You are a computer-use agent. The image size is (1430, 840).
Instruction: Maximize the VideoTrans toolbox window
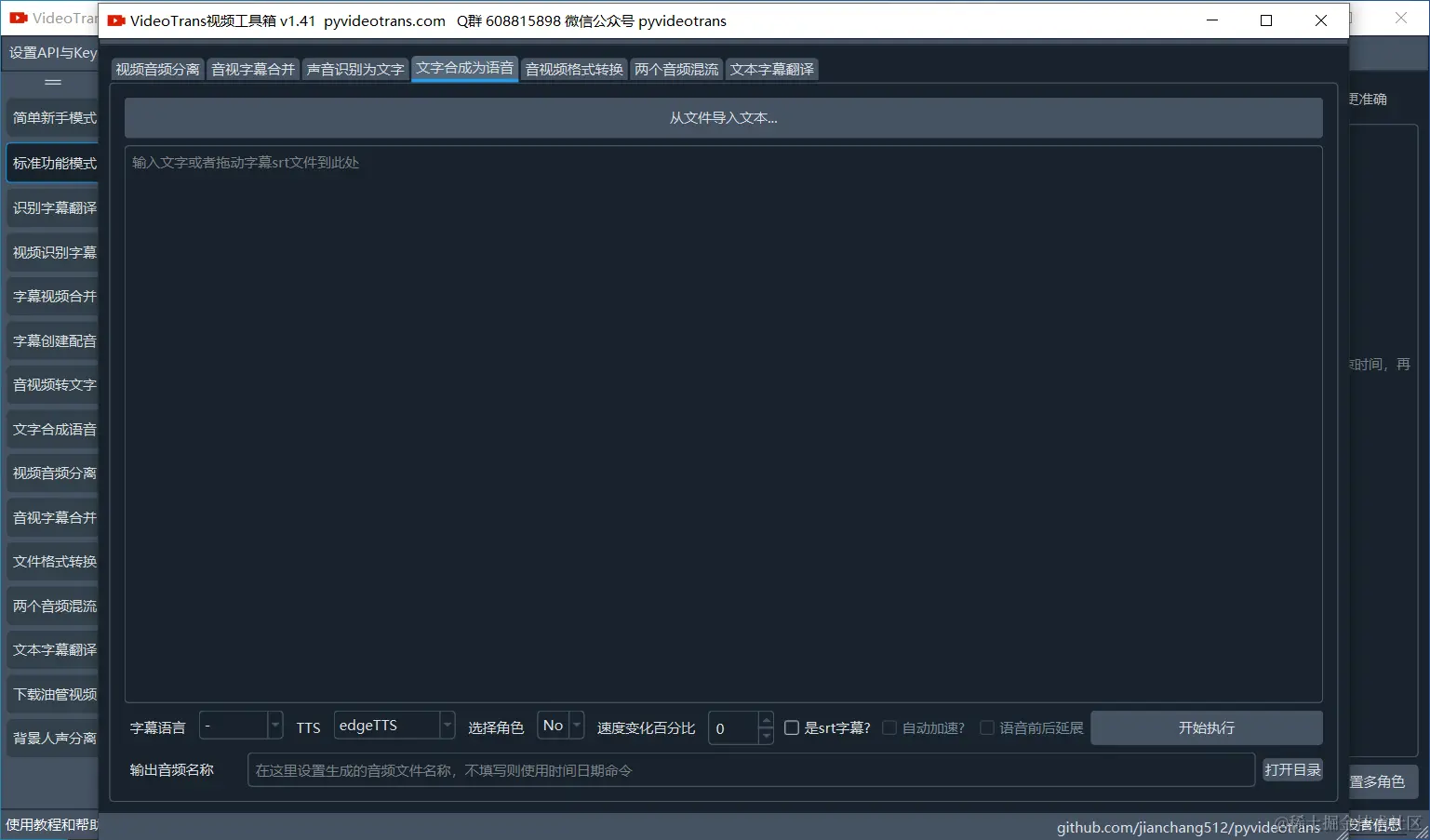tap(1266, 20)
